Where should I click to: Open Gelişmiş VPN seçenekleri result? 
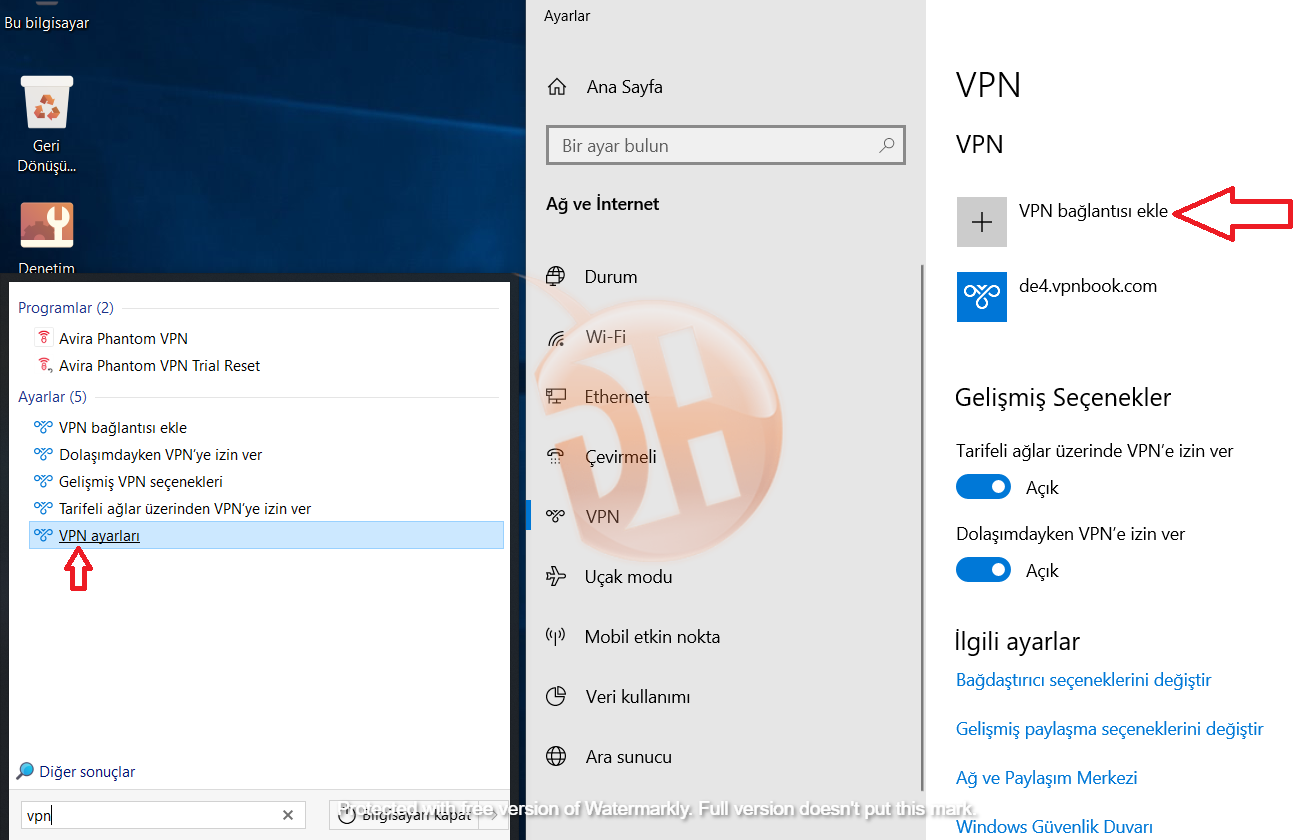click(x=140, y=482)
